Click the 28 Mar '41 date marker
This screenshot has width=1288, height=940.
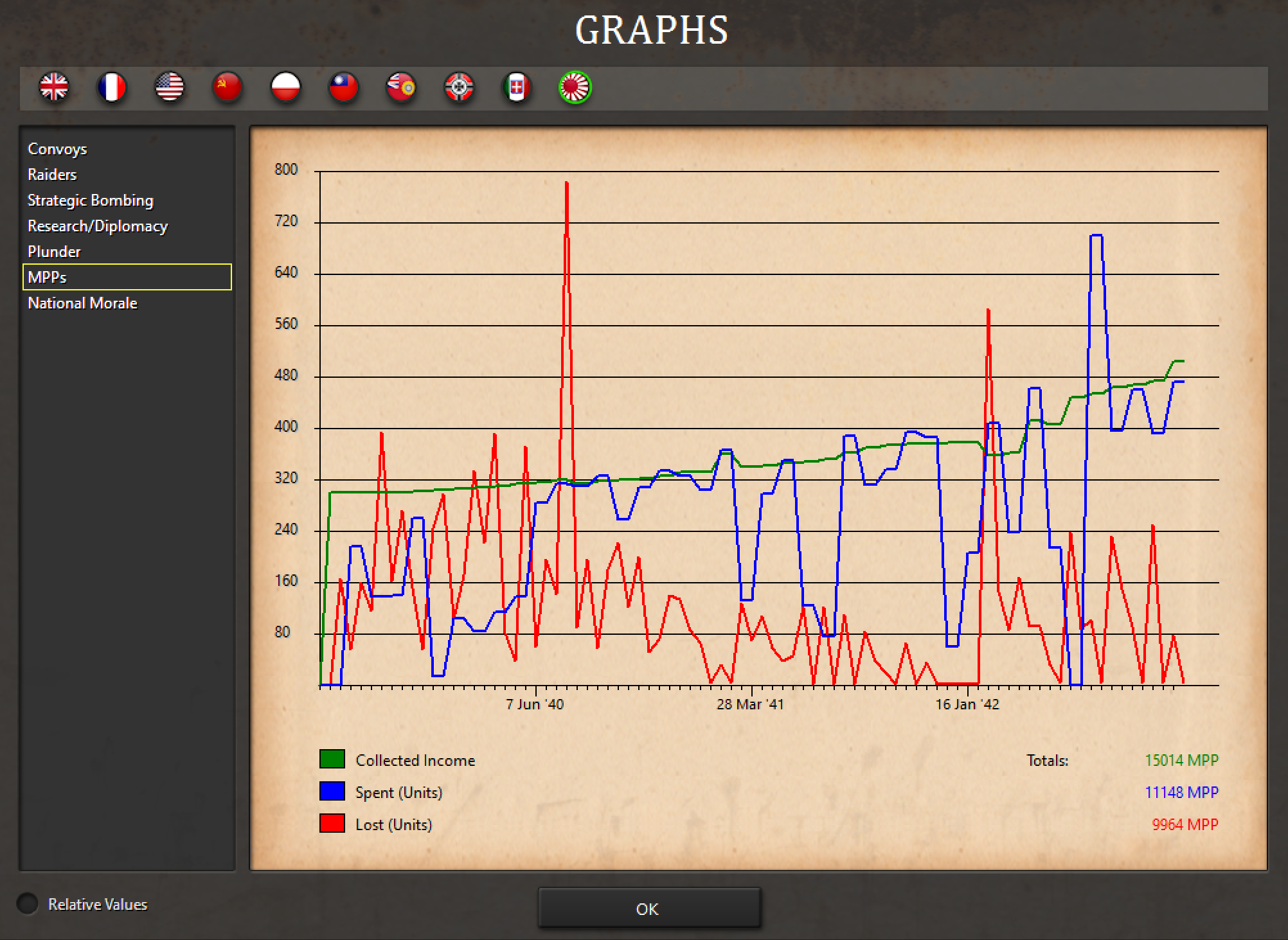coord(750,704)
